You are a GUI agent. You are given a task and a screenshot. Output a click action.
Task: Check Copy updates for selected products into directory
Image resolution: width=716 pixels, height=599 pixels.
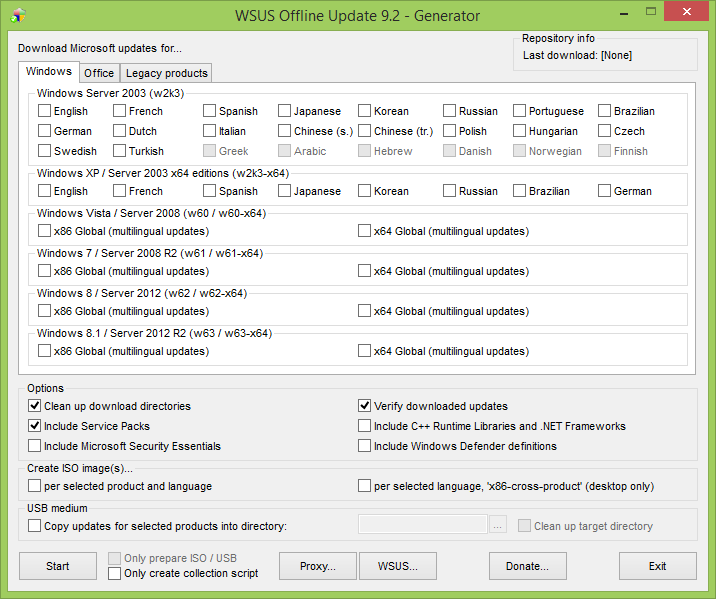click(36, 526)
